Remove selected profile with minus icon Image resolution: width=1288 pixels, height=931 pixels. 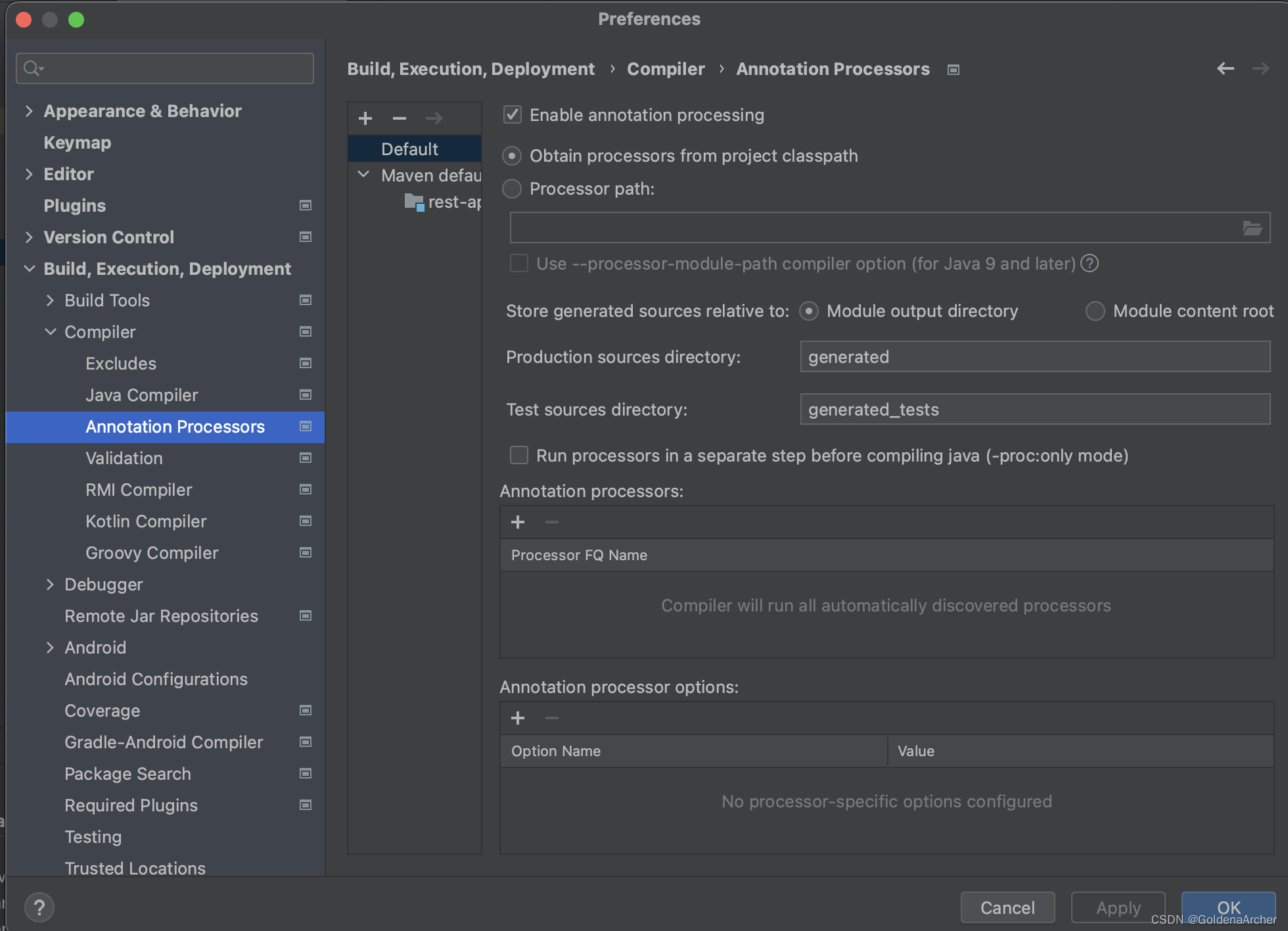(x=400, y=118)
